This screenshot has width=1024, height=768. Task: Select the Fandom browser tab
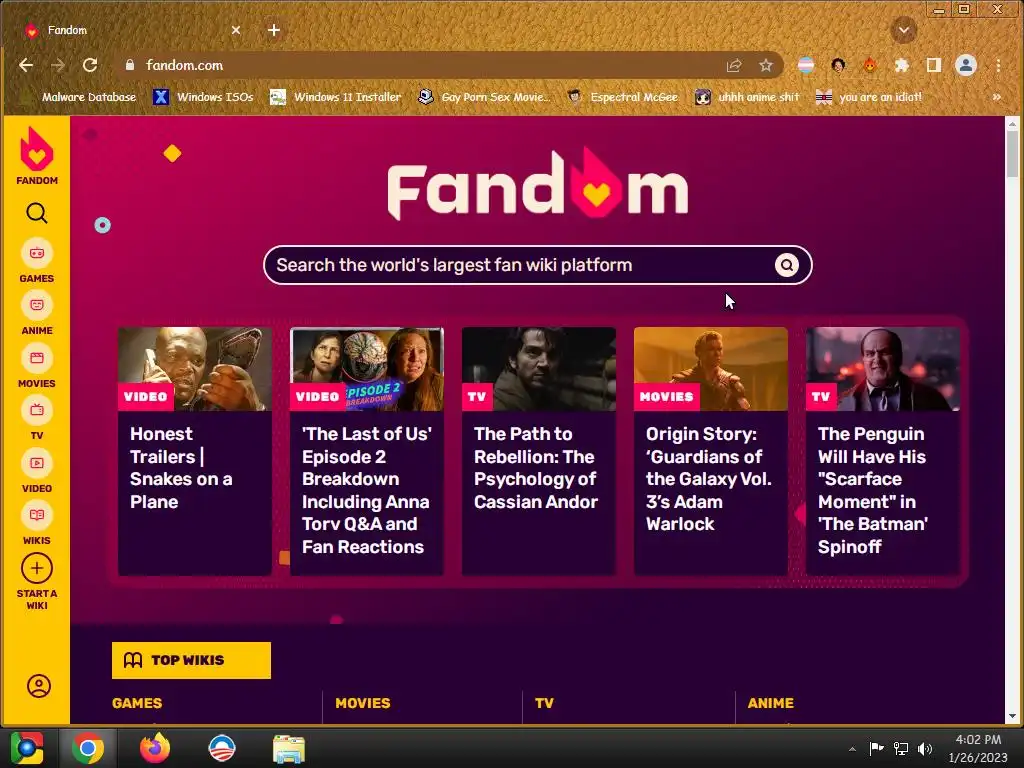coord(131,30)
